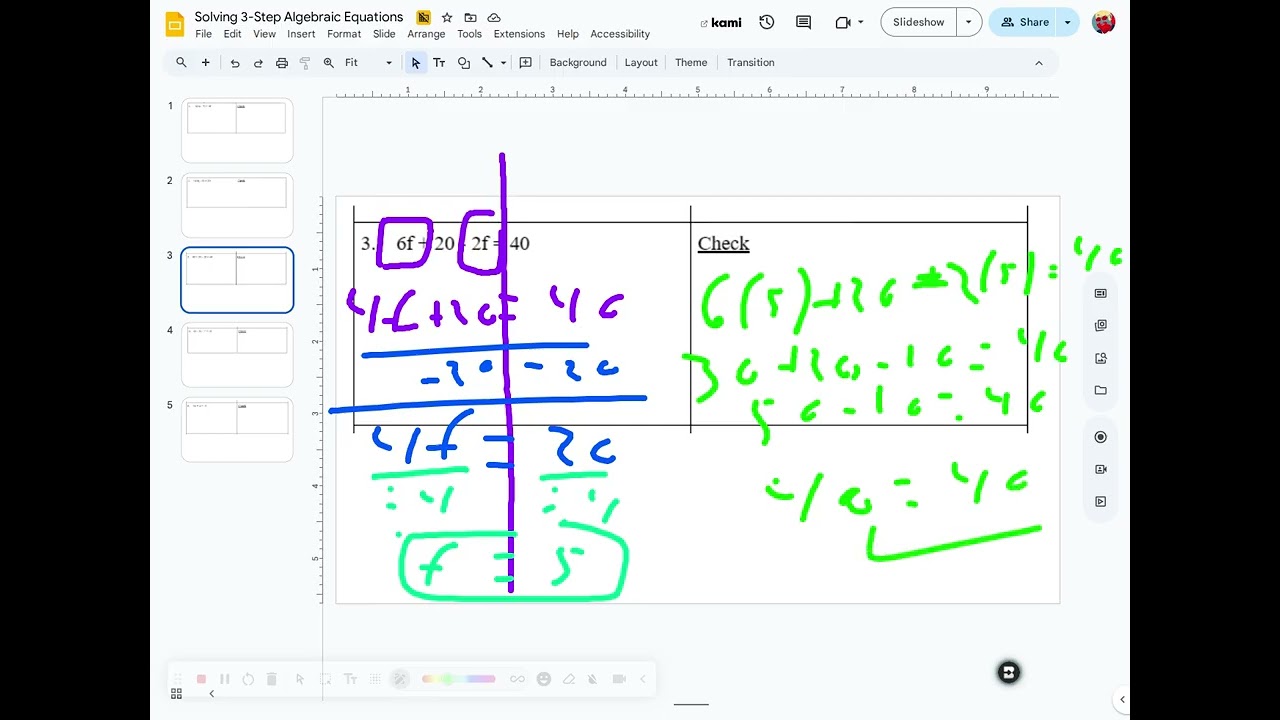
Task: Open the Insert menu
Action: click(x=301, y=34)
